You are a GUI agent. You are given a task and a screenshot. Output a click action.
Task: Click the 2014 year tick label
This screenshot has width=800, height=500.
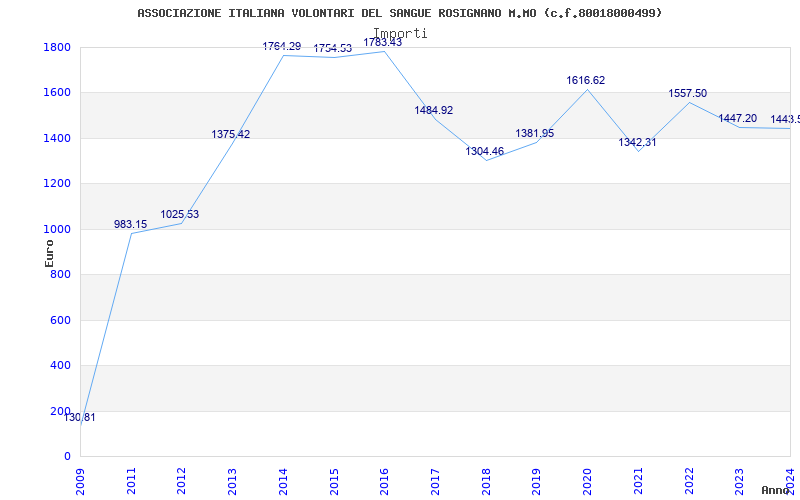pos(283,482)
